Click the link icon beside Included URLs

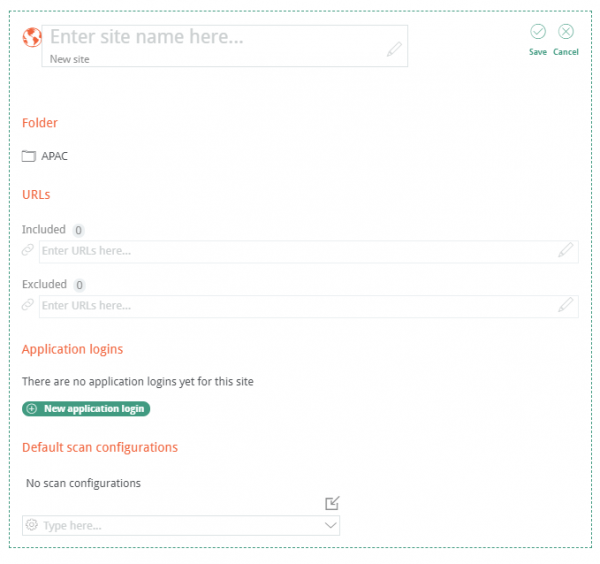(29, 251)
